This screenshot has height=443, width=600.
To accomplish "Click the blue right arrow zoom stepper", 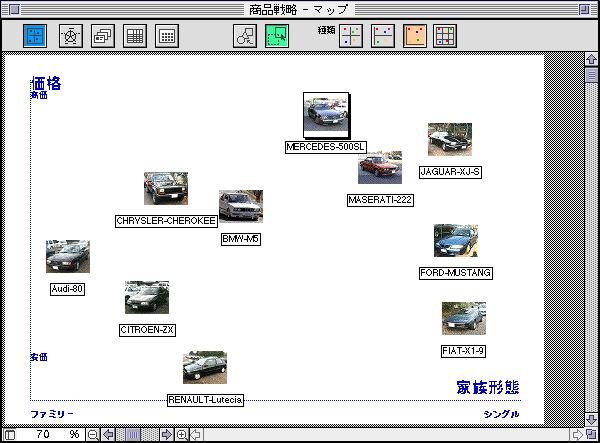I will [x=166, y=435].
